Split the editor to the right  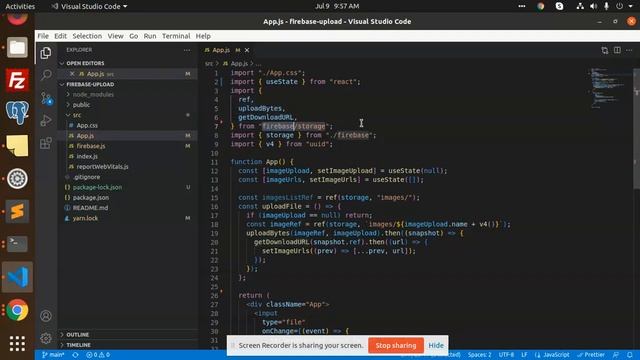617,50
